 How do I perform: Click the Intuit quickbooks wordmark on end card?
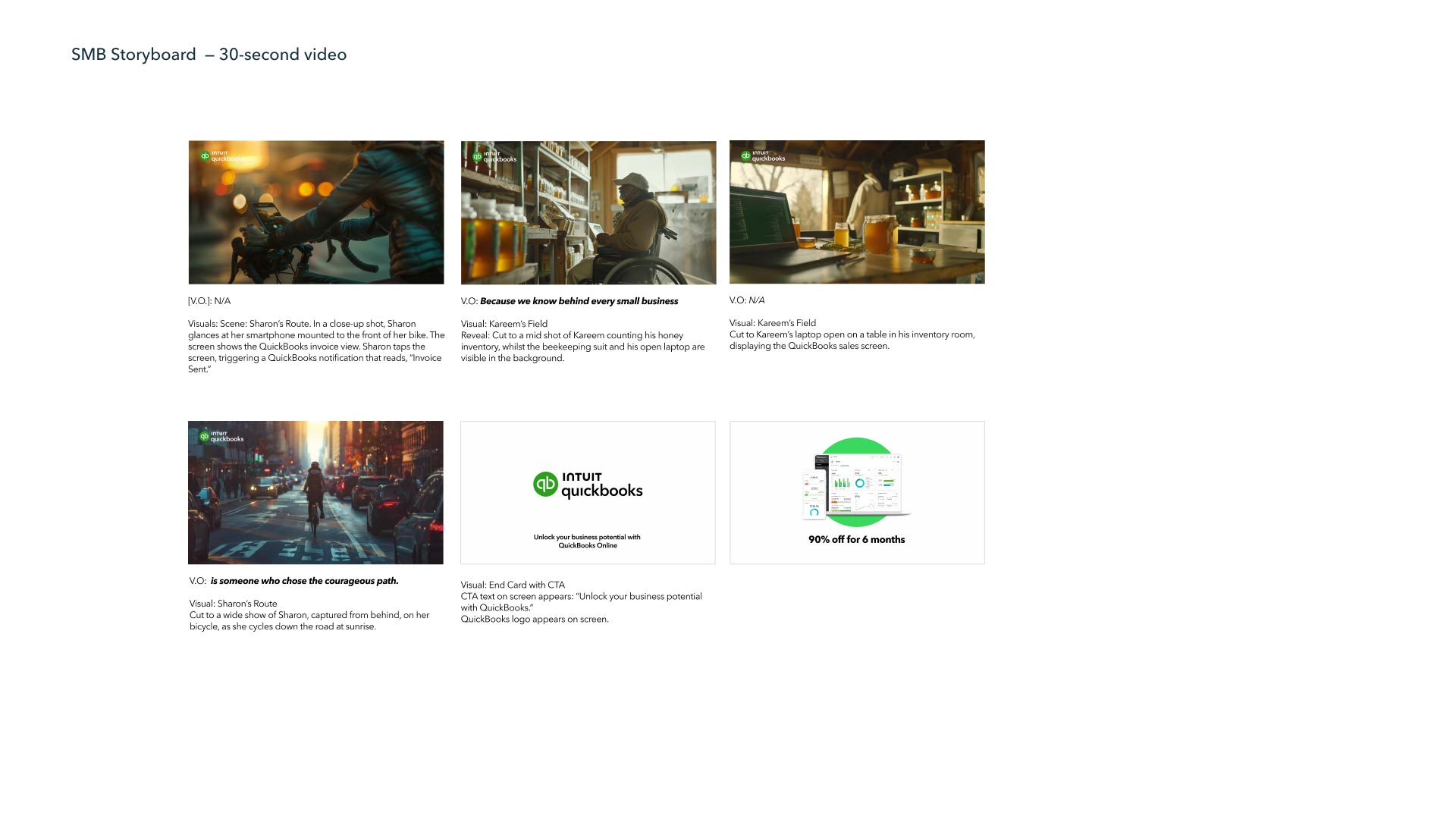coord(602,485)
